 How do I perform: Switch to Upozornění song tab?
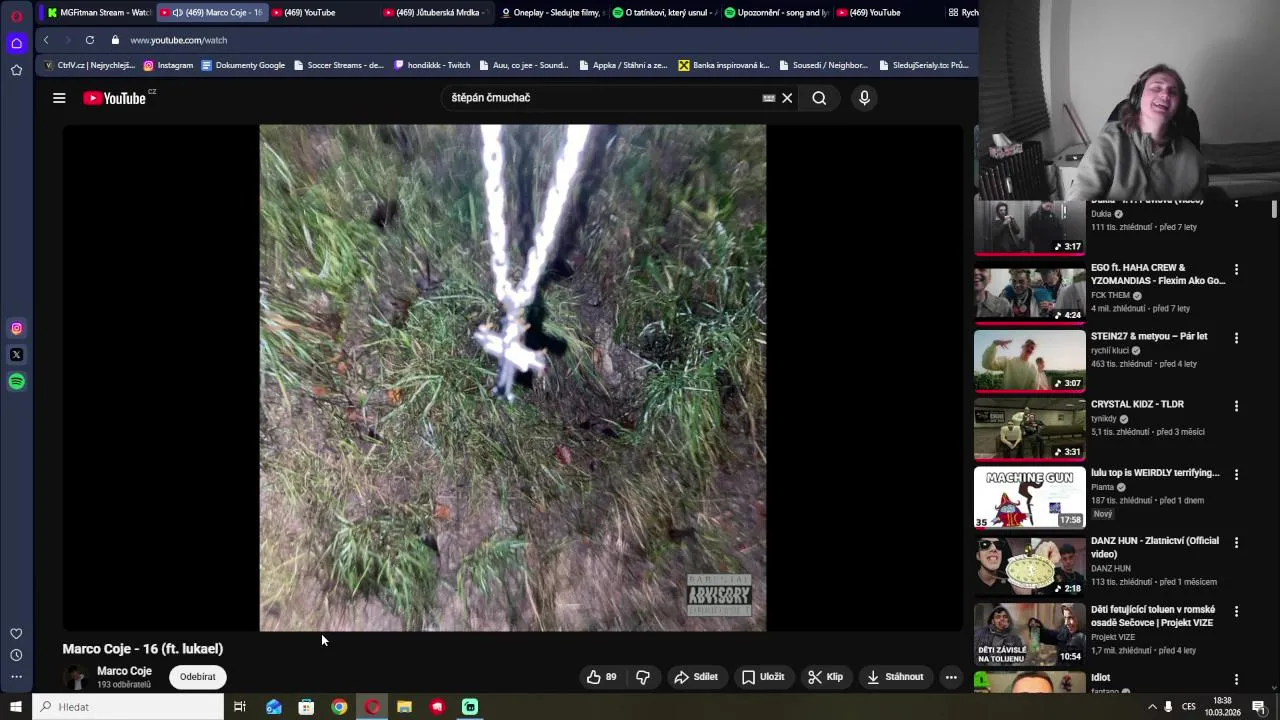pyautogui.click(x=776, y=12)
